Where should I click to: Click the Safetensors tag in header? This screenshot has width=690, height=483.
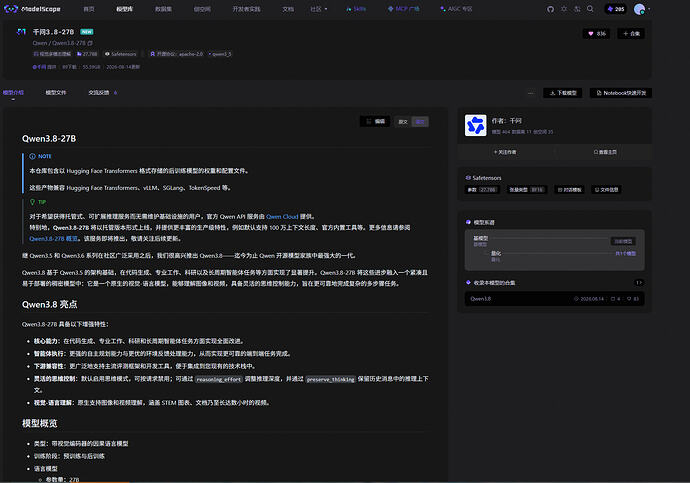pos(121,54)
